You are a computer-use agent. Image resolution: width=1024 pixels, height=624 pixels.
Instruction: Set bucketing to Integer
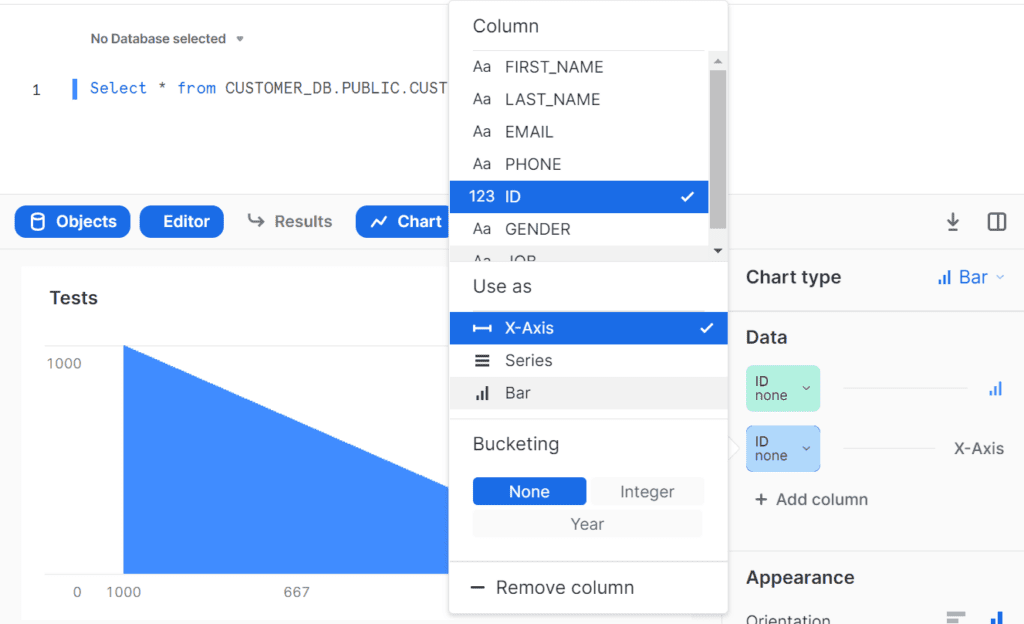[x=647, y=492]
